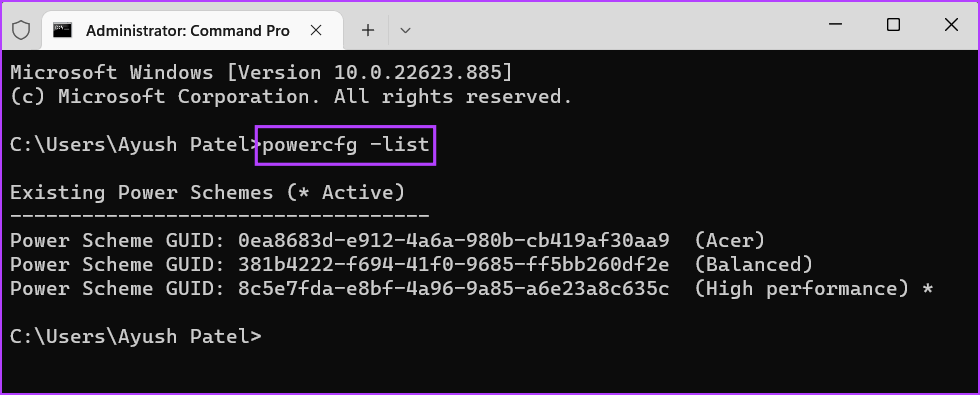Viewport: 980px width, 395px height.
Task: Click the Existing Power Schemes heading
Action: click(208, 192)
